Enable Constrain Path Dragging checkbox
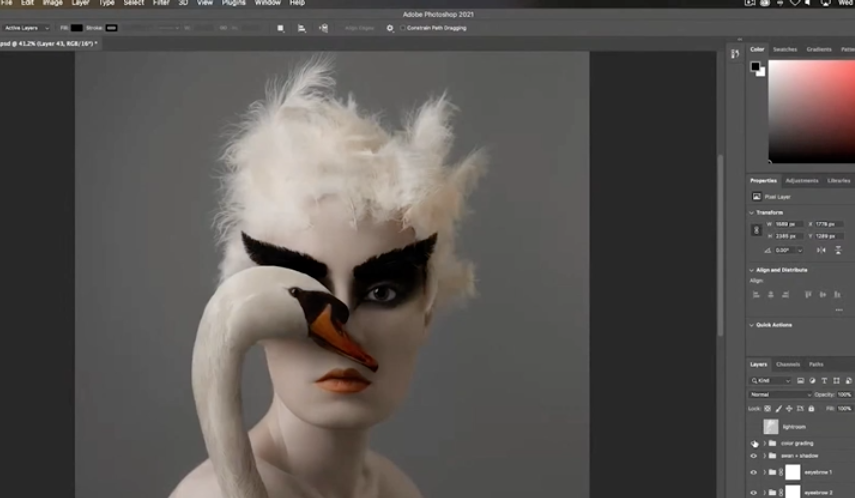This screenshot has width=855, height=498. [x=402, y=28]
